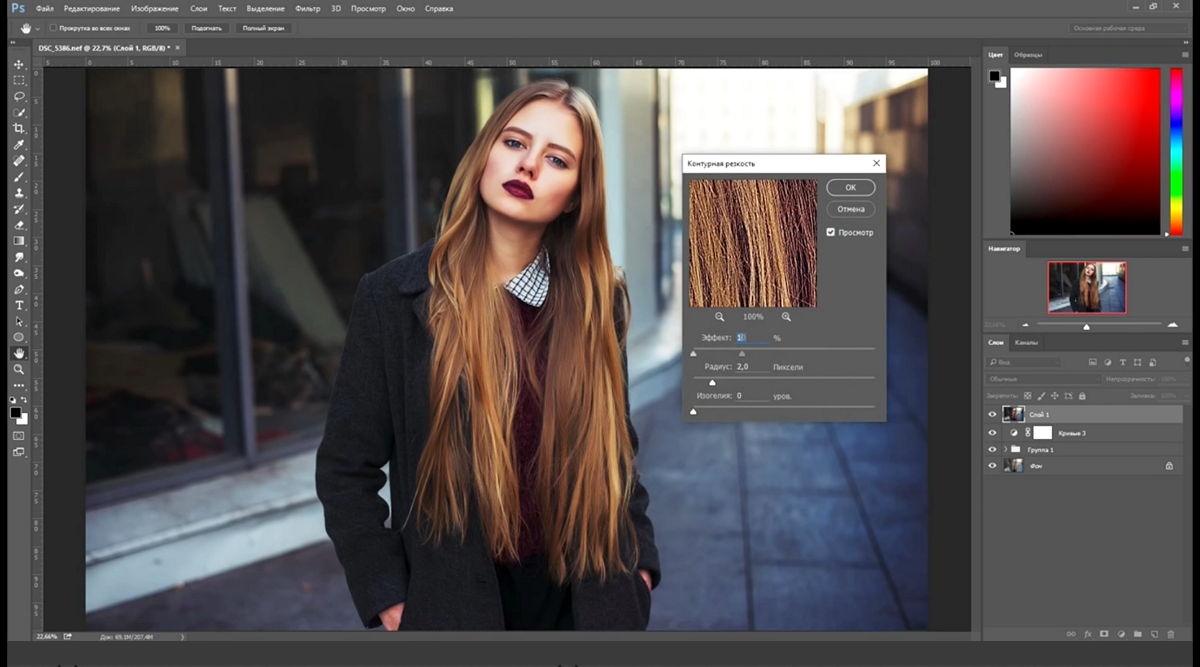
Task: Select the Rectangular Marquee tool
Action: tap(18, 80)
